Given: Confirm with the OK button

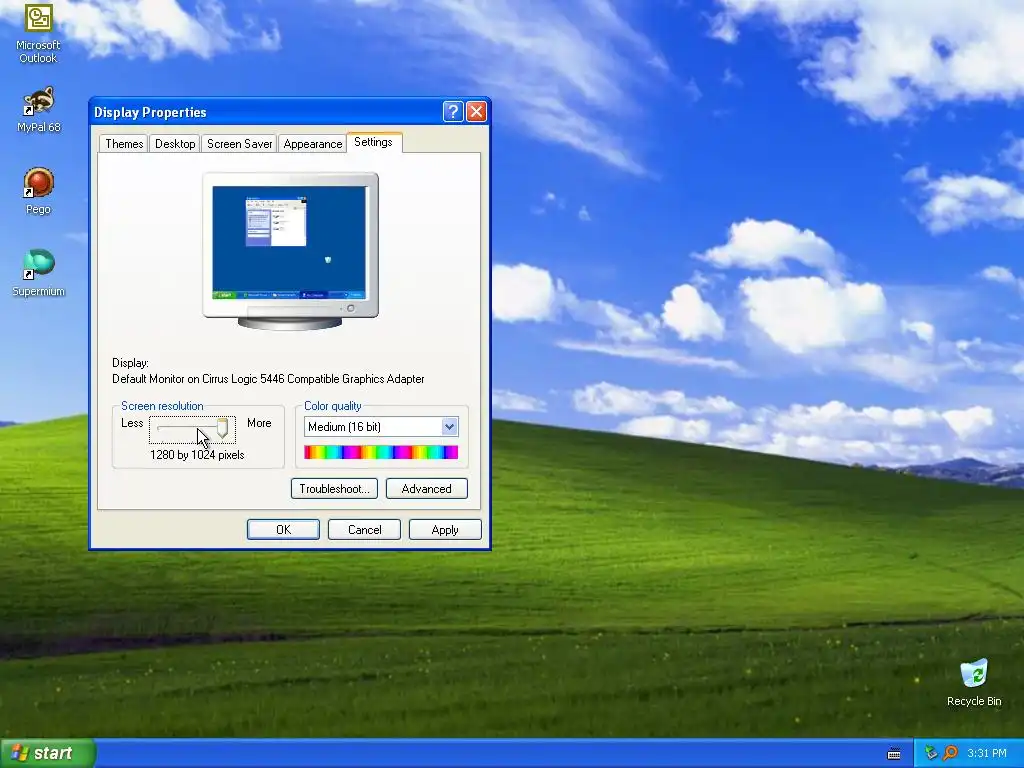Looking at the screenshot, I should [x=283, y=530].
